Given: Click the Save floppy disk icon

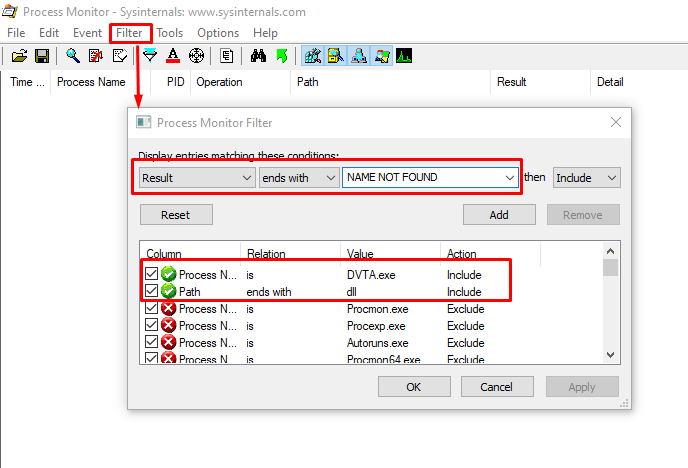Looking at the screenshot, I should coord(42,56).
